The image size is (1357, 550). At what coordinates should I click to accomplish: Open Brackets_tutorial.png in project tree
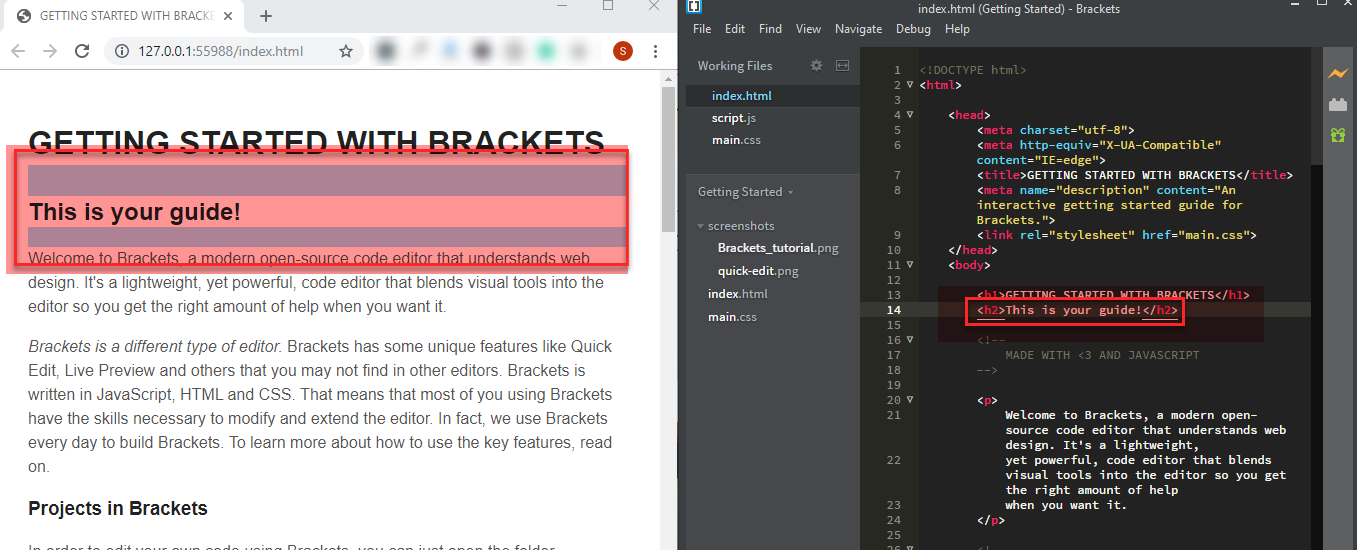[x=778, y=248]
